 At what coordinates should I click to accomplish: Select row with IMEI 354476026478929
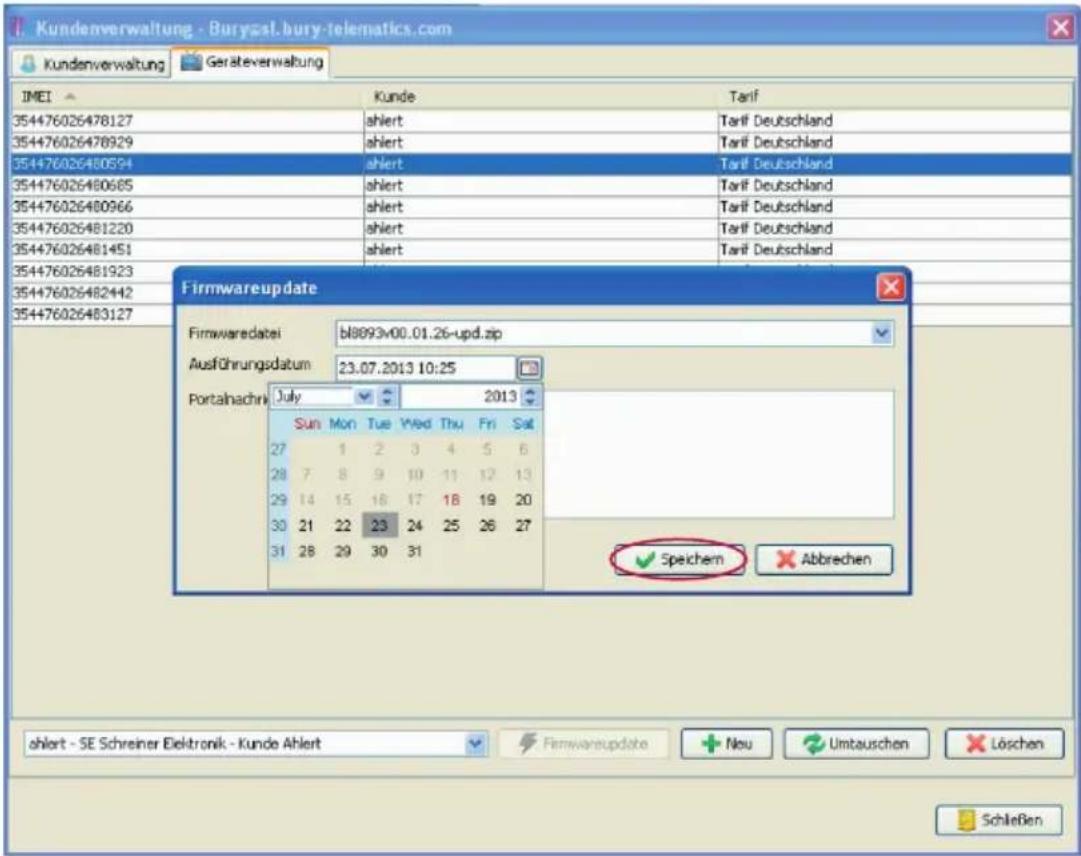click(541, 142)
